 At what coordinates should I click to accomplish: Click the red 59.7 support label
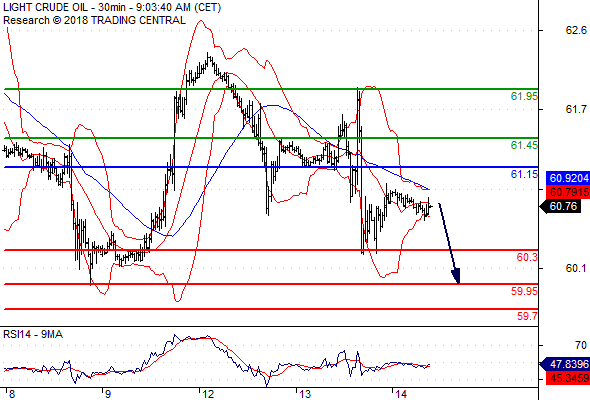pos(527,316)
